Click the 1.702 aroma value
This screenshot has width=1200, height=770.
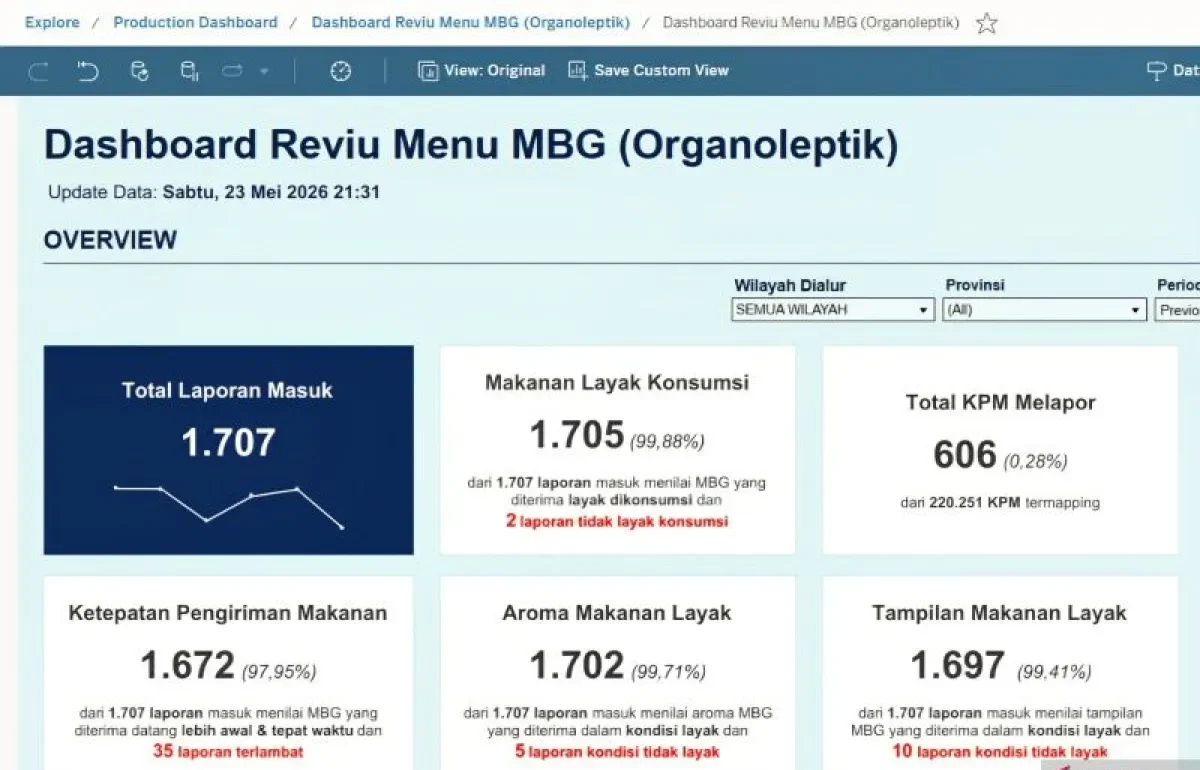tap(577, 665)
